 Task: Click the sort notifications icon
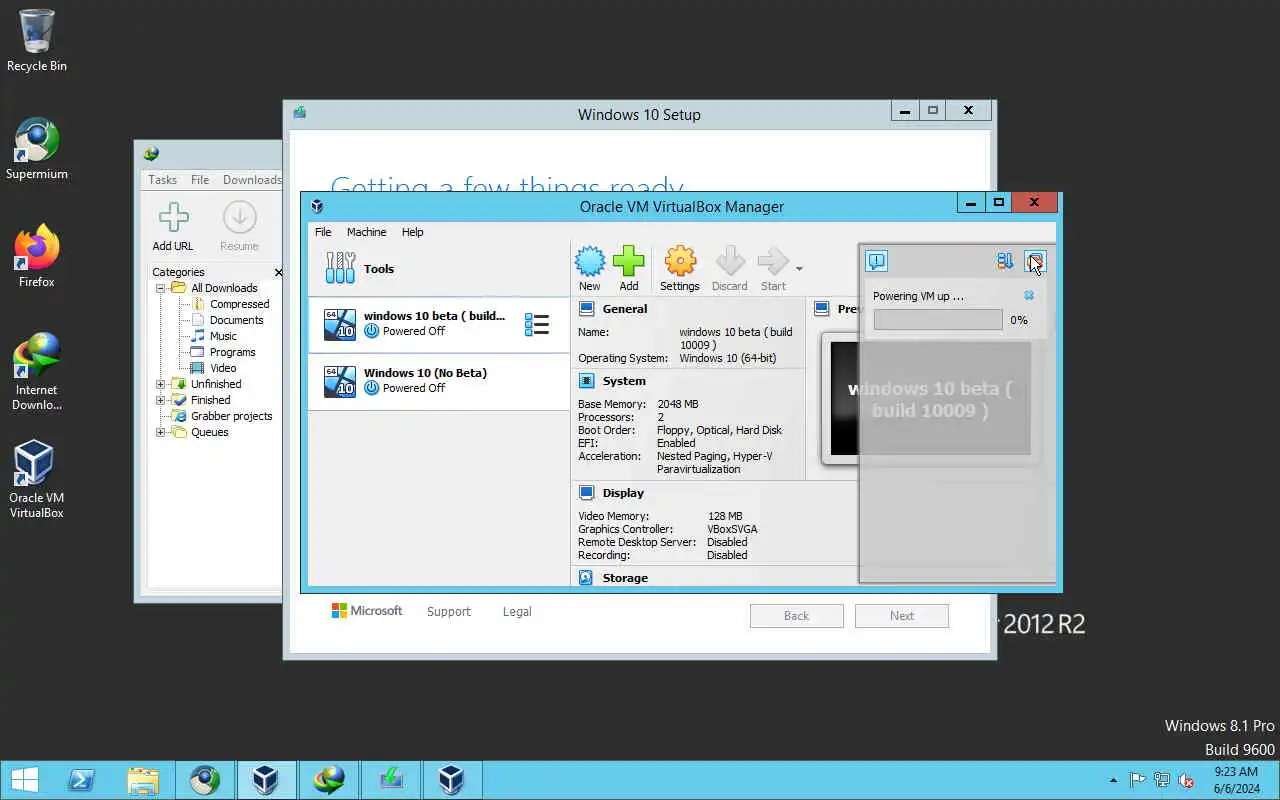click(1005, 262)
